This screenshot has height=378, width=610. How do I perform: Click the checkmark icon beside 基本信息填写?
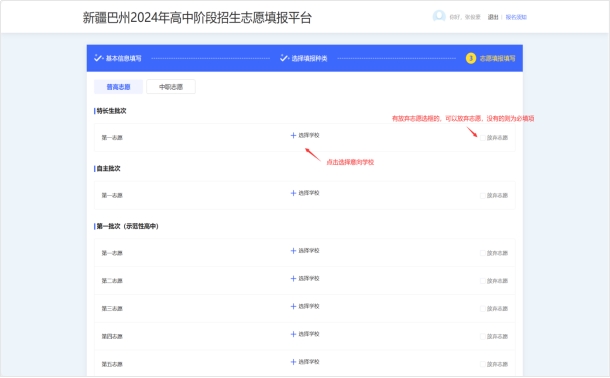pos(98,58)
